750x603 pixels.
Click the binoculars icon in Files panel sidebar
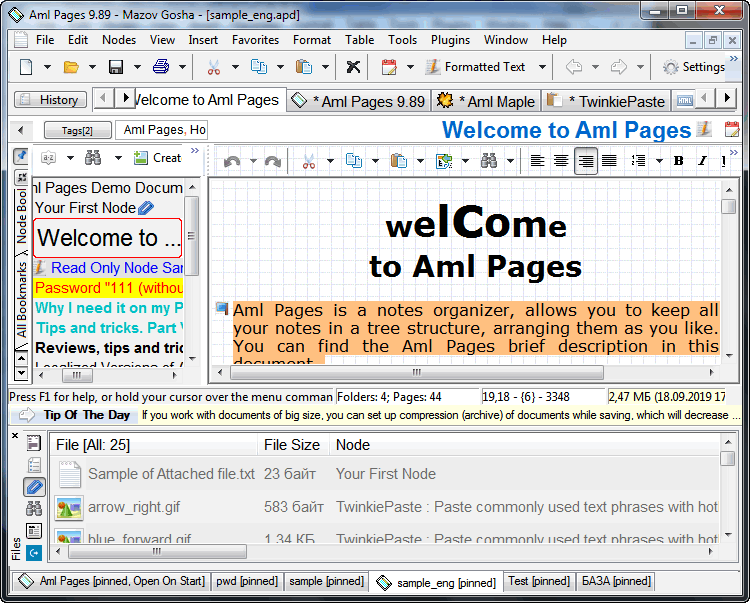(x=34, y=509)
